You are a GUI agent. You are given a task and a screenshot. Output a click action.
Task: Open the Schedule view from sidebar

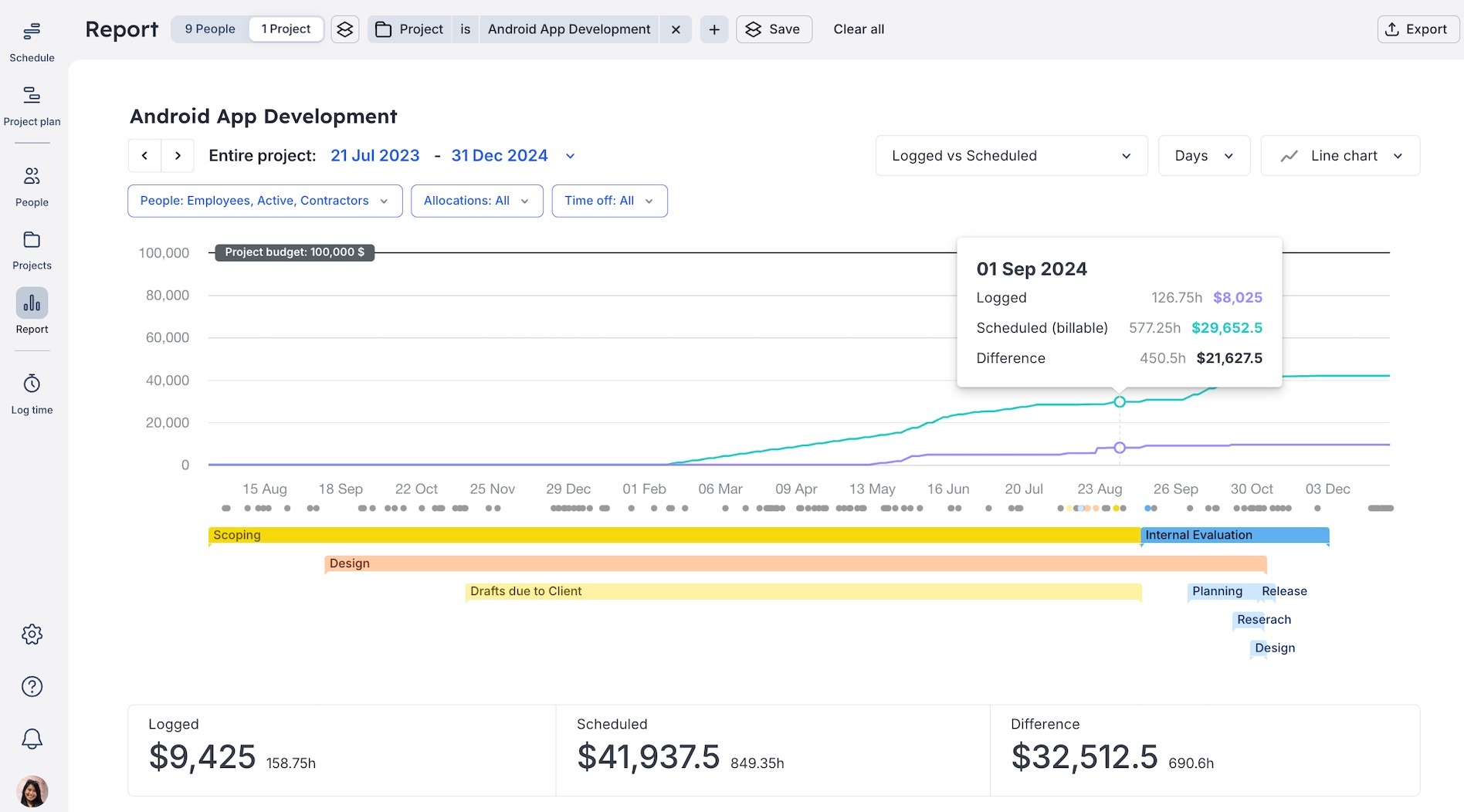[32, 42]
